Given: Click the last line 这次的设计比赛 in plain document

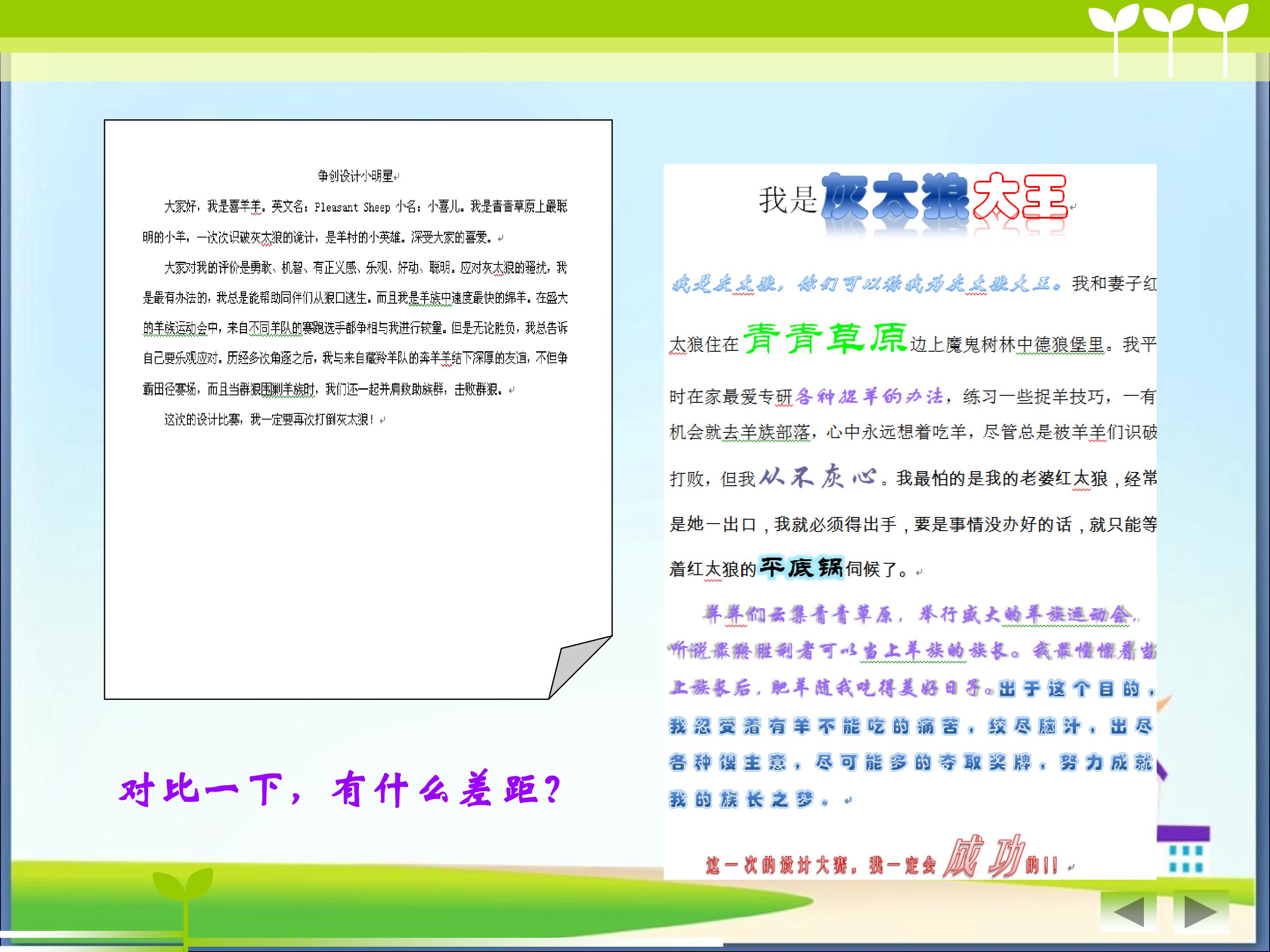Looking at the screenshot, I should pyautogui.click(x=269, y=420).
